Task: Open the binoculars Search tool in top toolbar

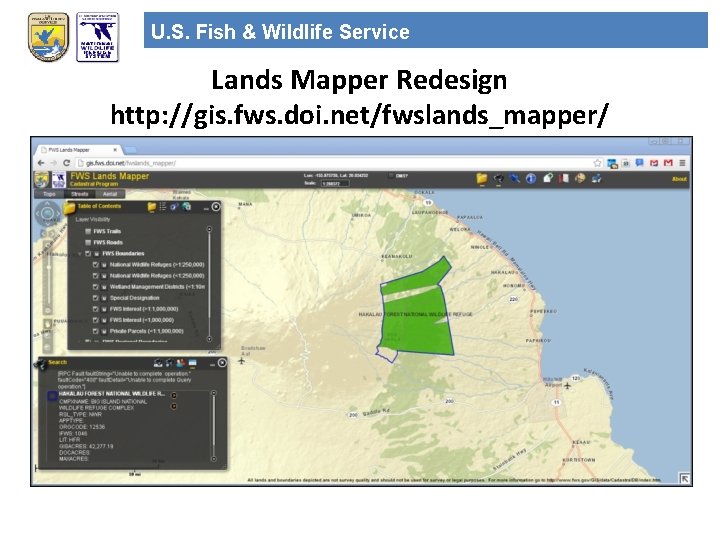Action: click(x=498, y=179)
